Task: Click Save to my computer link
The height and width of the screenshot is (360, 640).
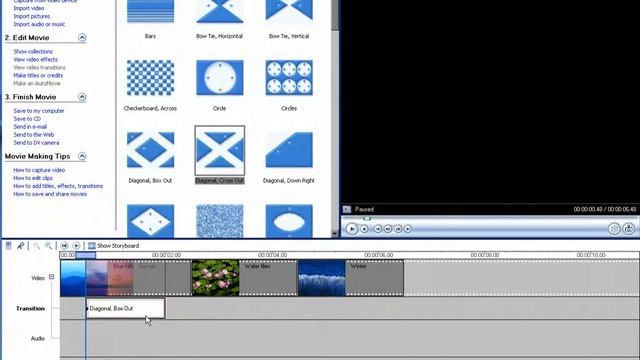Action: pos(39,111)
